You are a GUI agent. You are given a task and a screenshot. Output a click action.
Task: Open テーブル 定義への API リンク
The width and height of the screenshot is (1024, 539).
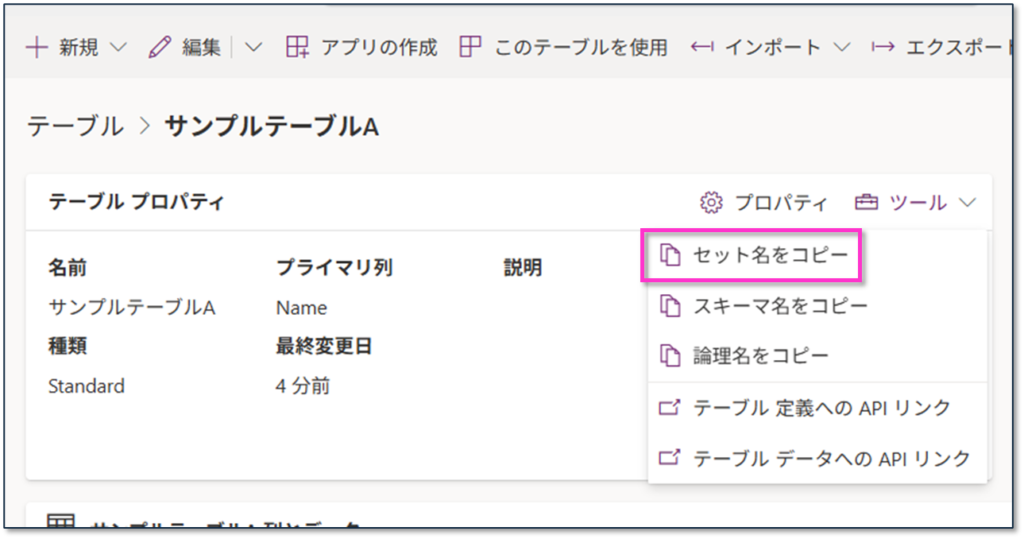[x=820, y=408]
